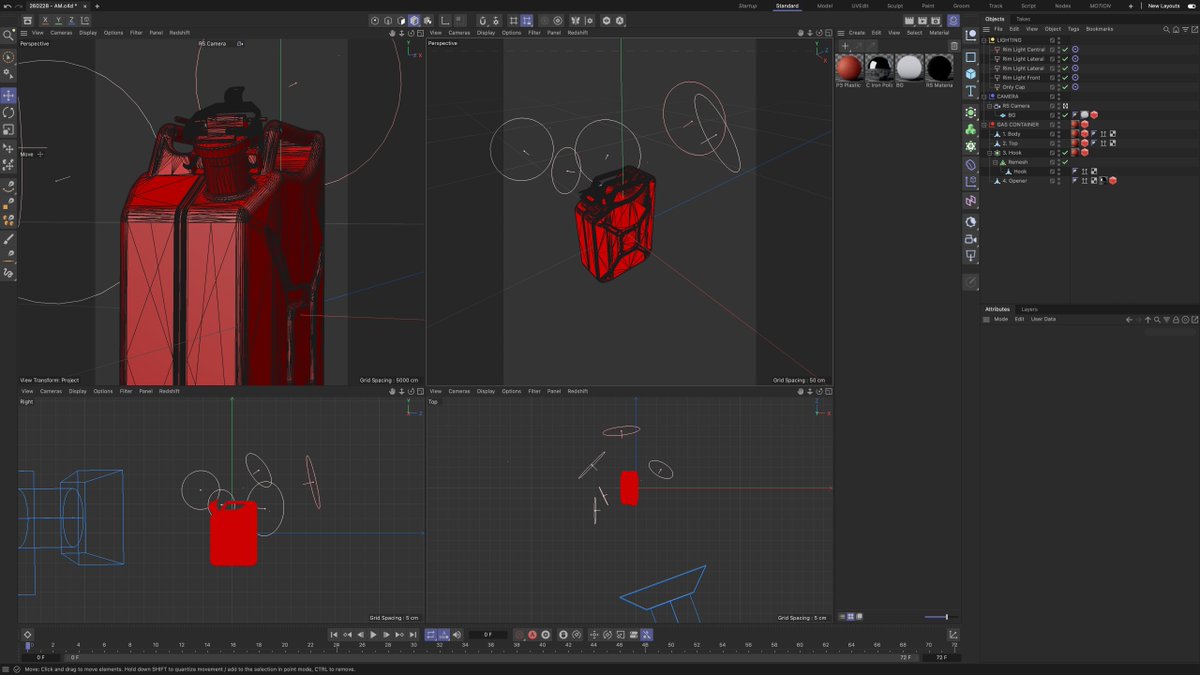Go to start of timeline

click(334, 635)
